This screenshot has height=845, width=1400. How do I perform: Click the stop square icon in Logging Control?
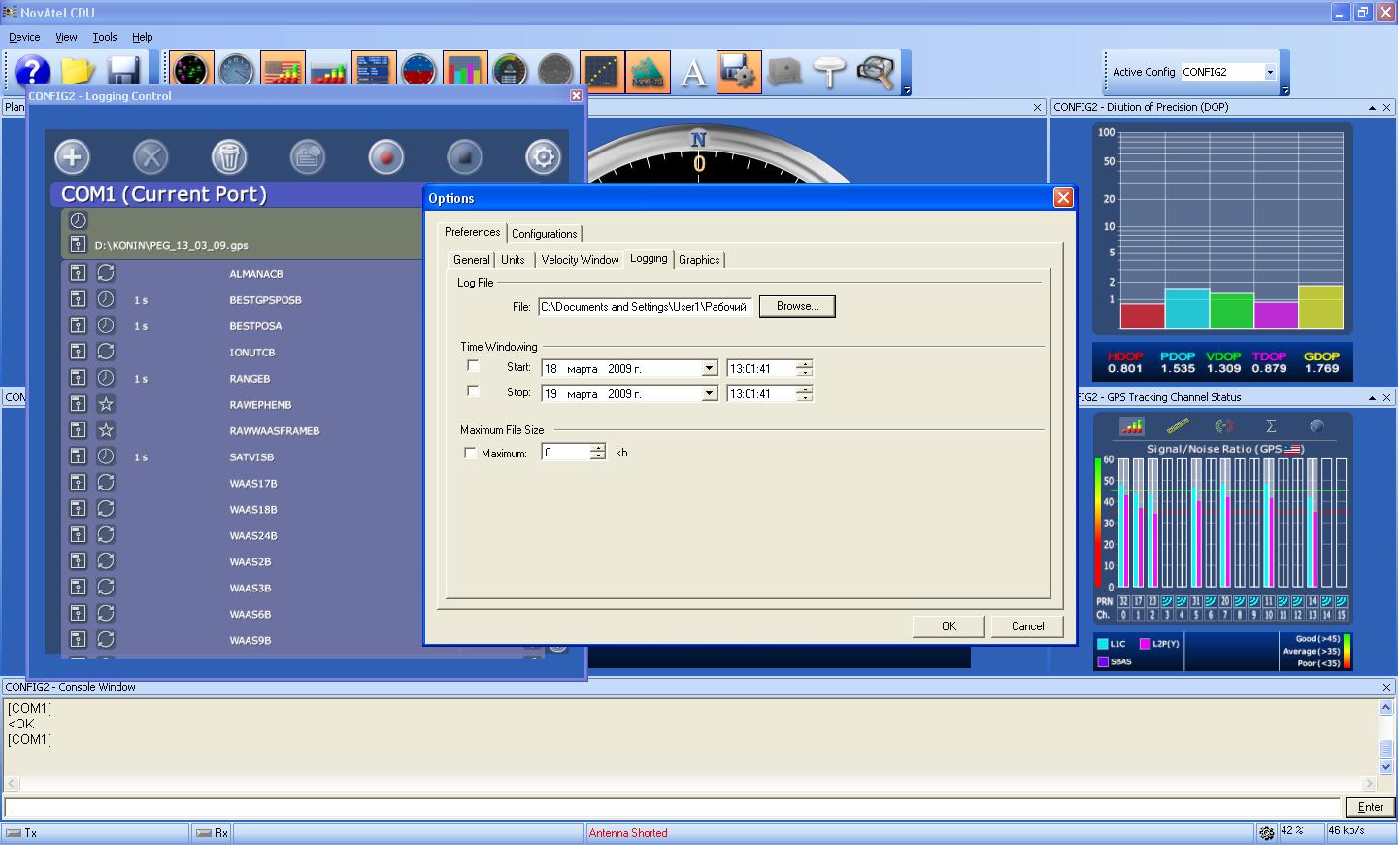coord(465,156)
